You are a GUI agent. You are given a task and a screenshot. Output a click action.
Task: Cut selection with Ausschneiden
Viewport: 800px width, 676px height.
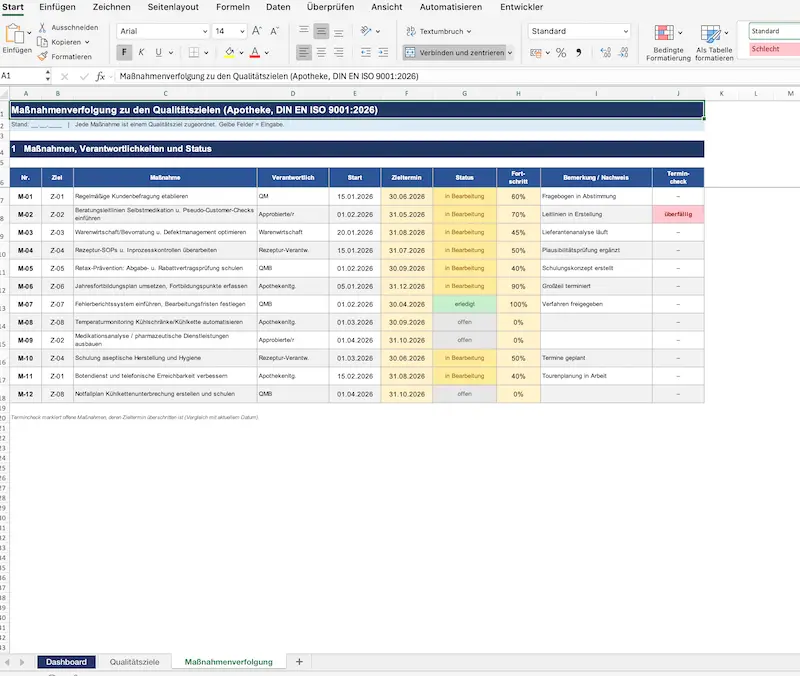(x=68, y=28)
